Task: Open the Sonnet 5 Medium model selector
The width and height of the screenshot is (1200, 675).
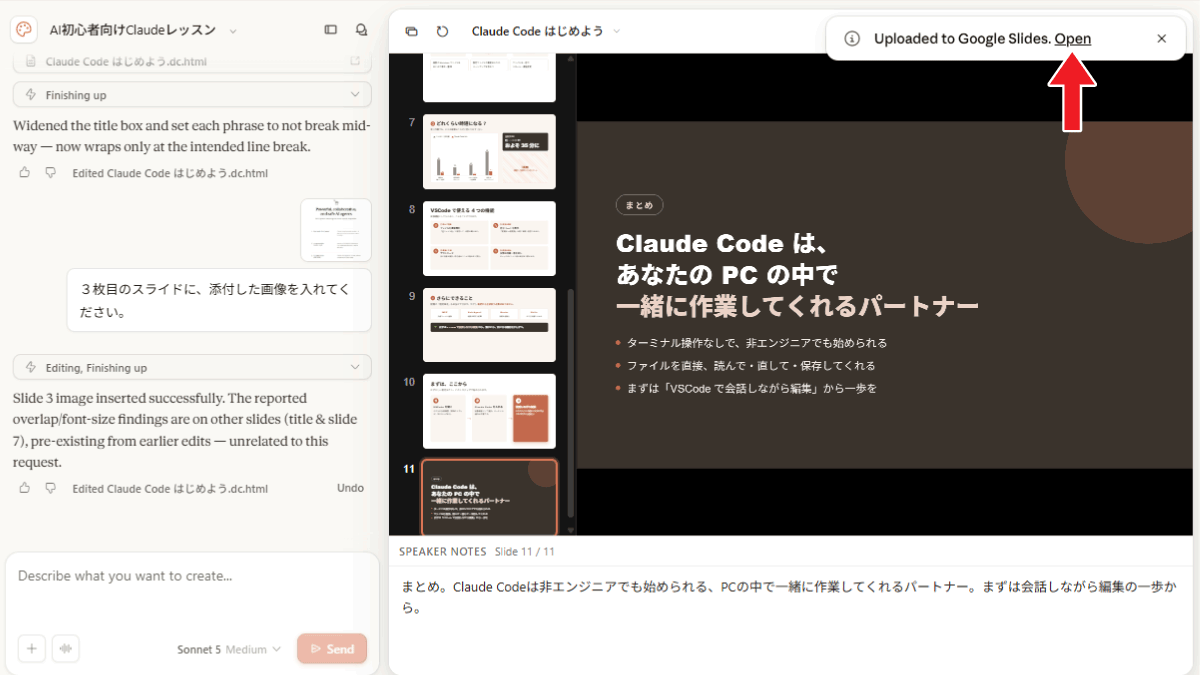Action: coord(229,649)
